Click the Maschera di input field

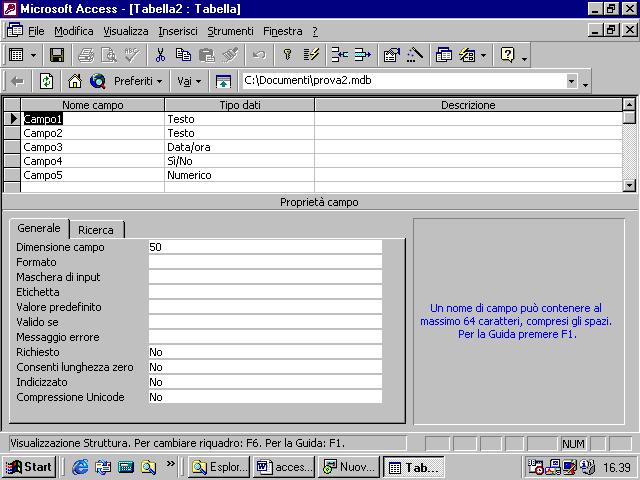tap(265, 277)
